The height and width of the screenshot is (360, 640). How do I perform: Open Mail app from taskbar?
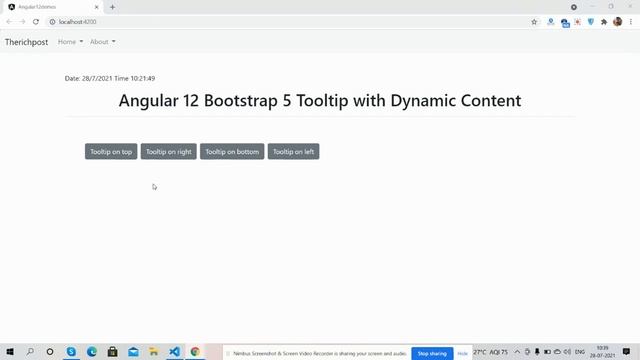133,351
